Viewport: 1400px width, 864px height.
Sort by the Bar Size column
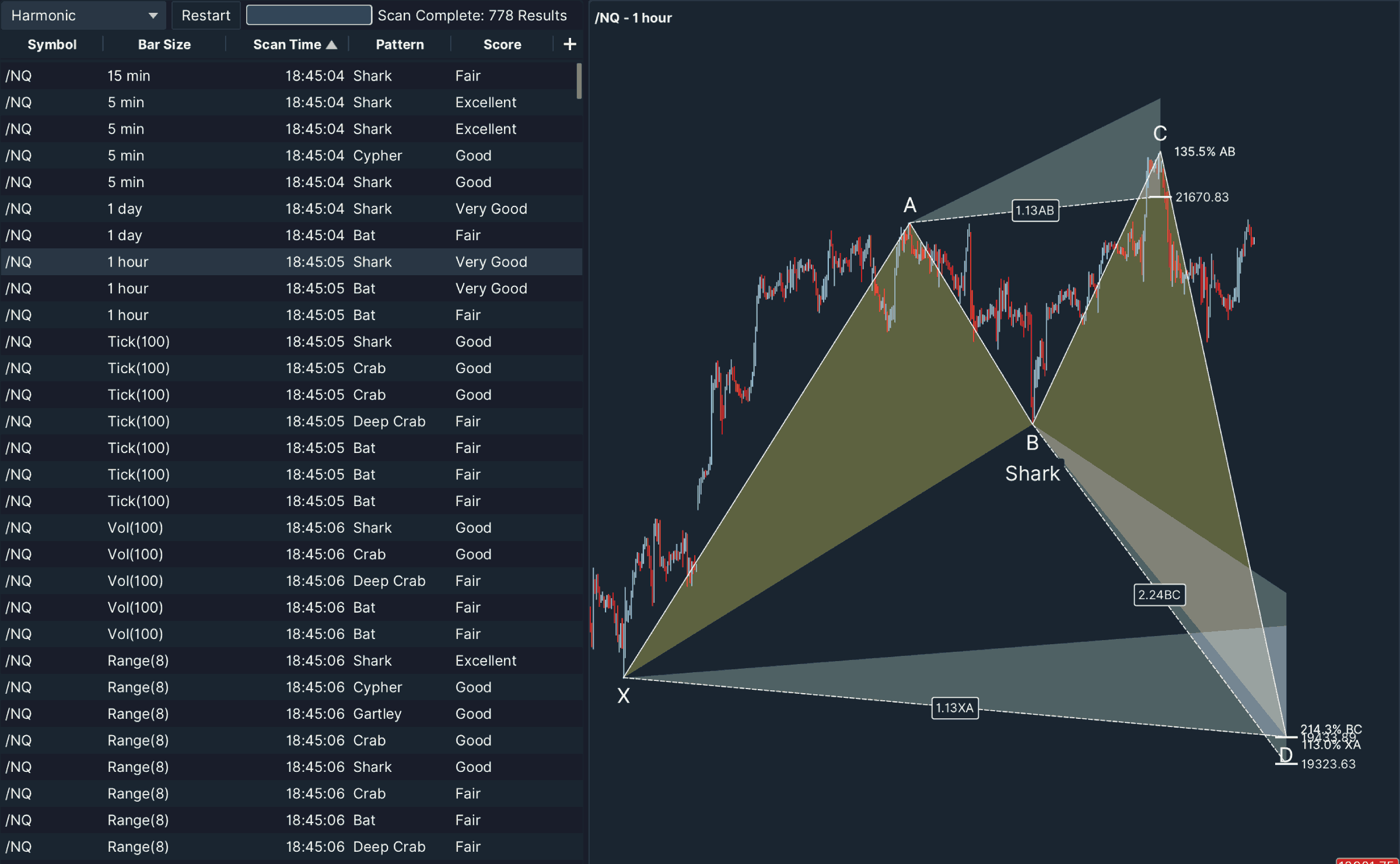(x=164, y=45)
